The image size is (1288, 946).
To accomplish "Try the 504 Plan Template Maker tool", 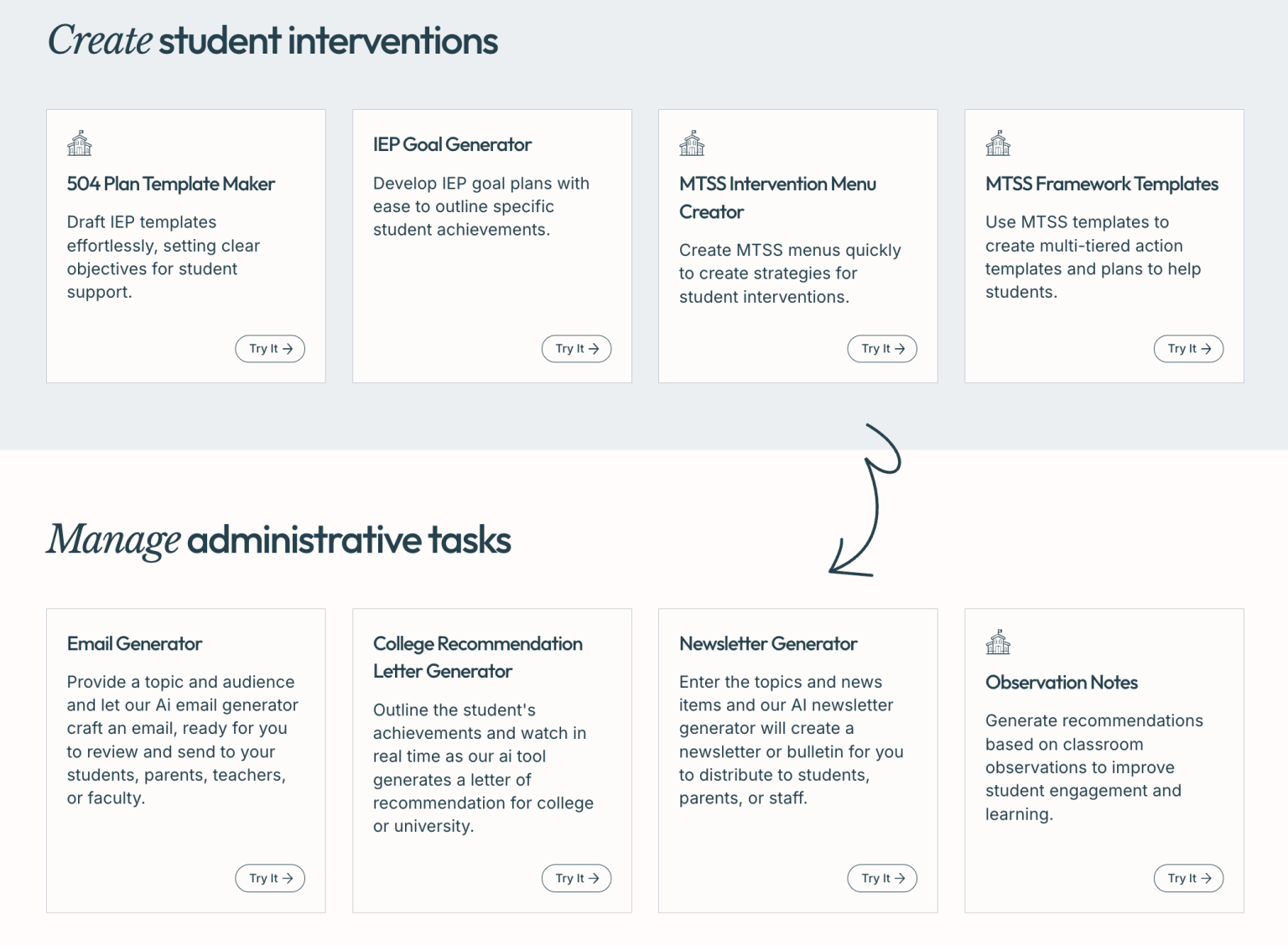I will [270, 349].
